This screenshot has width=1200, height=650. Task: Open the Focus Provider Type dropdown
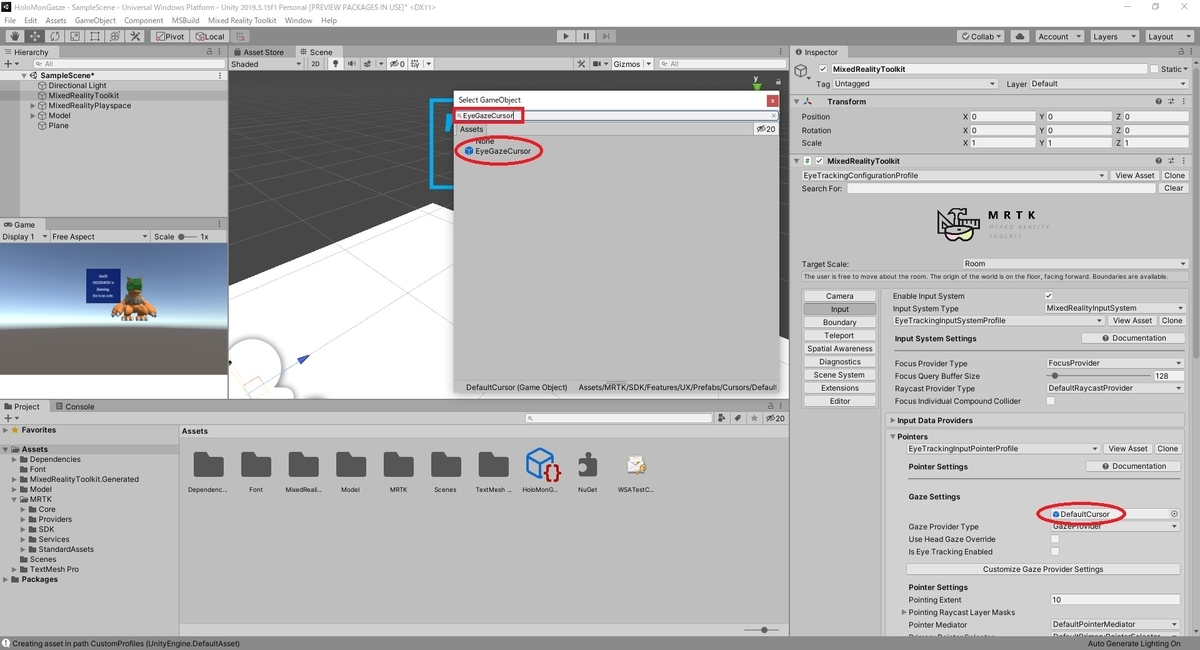coord(1115,363)
